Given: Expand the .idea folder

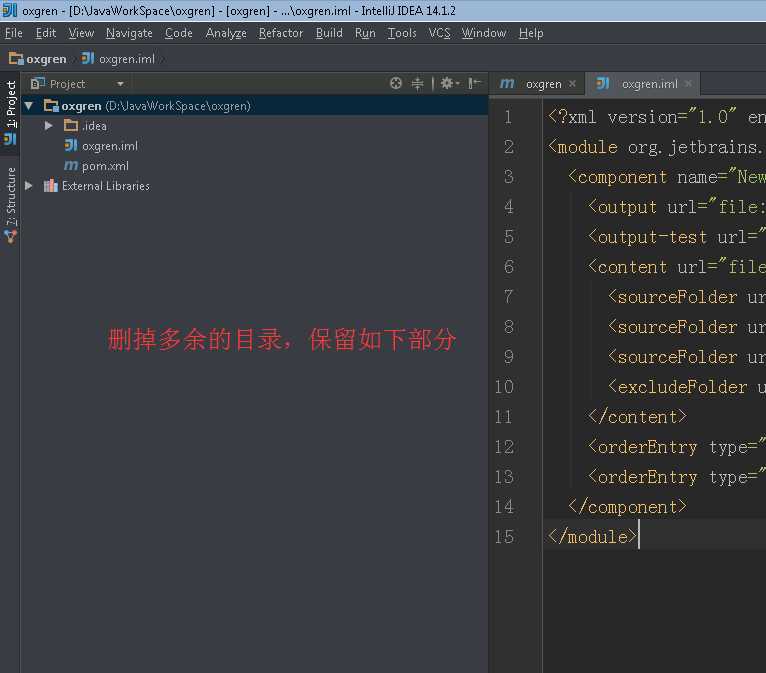Looking at the screenshot, I should click(48, 126).
